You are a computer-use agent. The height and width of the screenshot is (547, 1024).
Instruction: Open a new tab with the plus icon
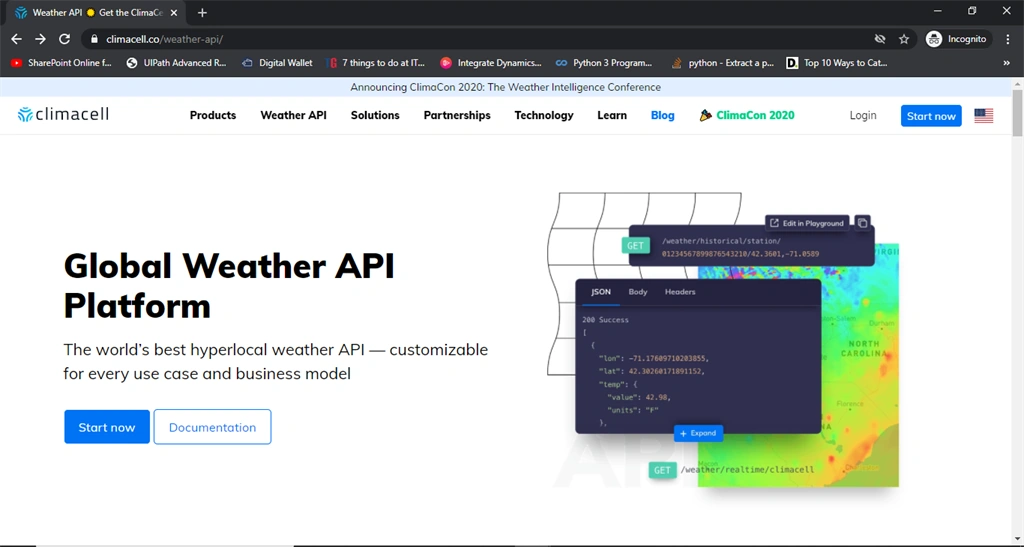point(202,12)
